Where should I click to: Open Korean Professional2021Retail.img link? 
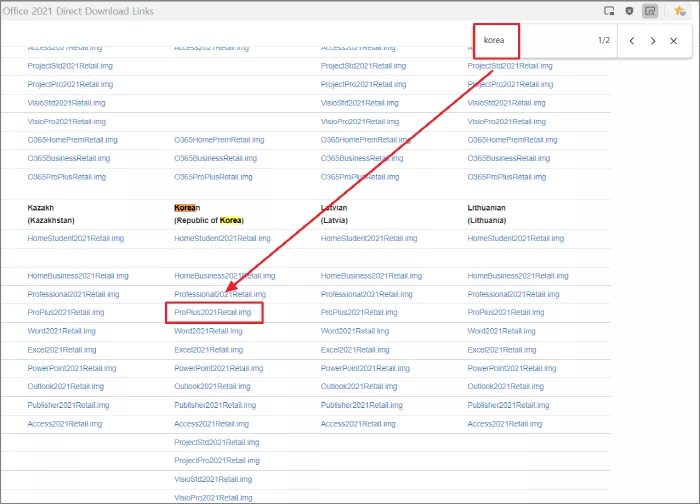click(220, 294)
